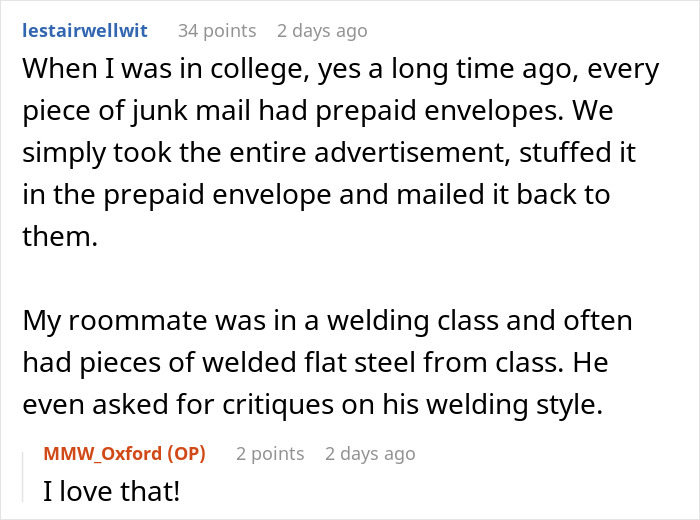Viewport: 700px width, 520px height.
Task: Click the line starting "When I was in college"
Action: (341, 70)
